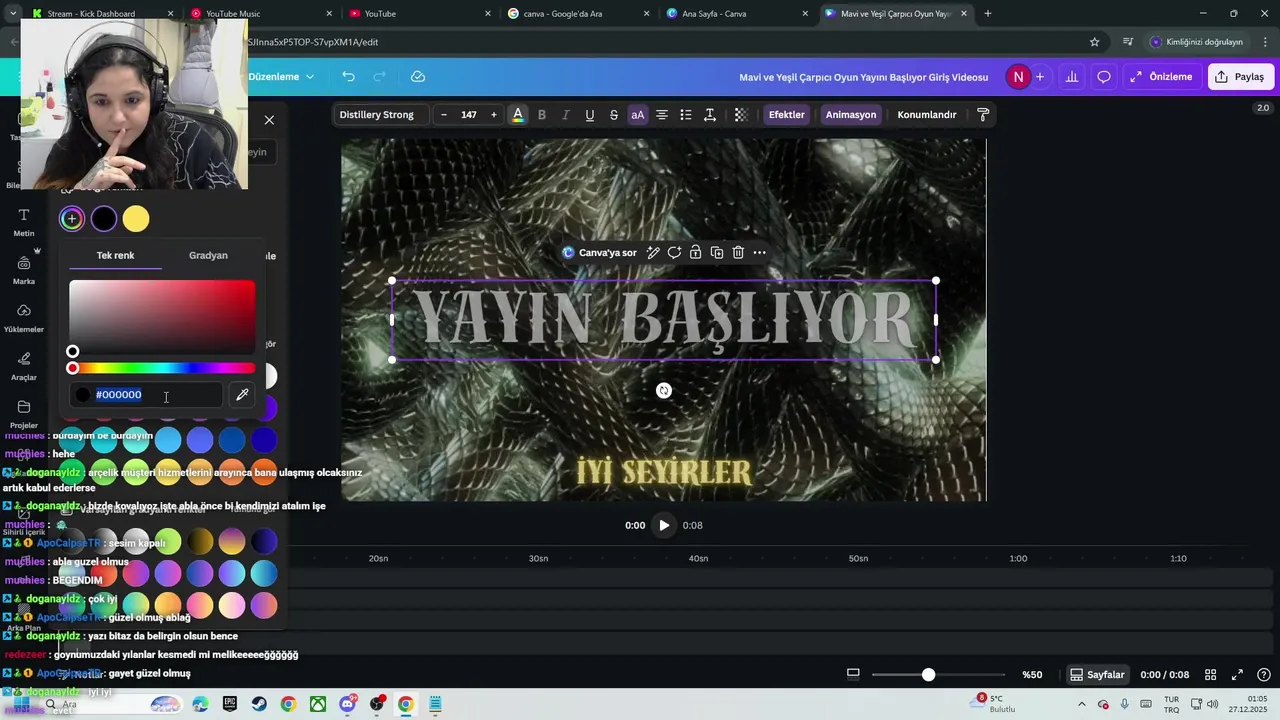Open Metin text sidebar tool
The image size is (1280, 720).
pos(24,222)
